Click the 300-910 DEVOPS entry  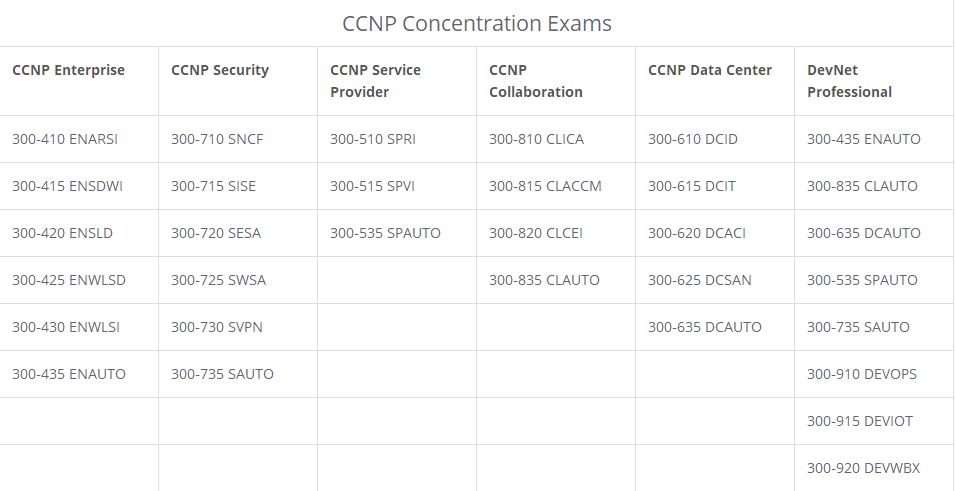coord(862,374)
